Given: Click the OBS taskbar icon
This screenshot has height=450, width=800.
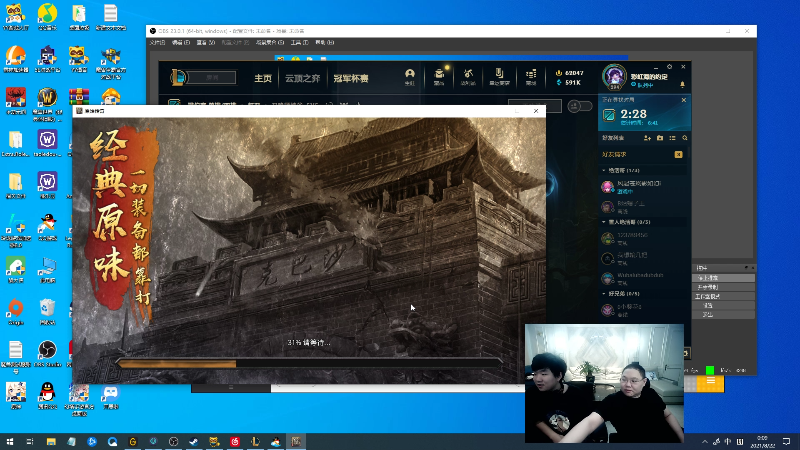Looking at the screenshot, I should tap(173, 441).
